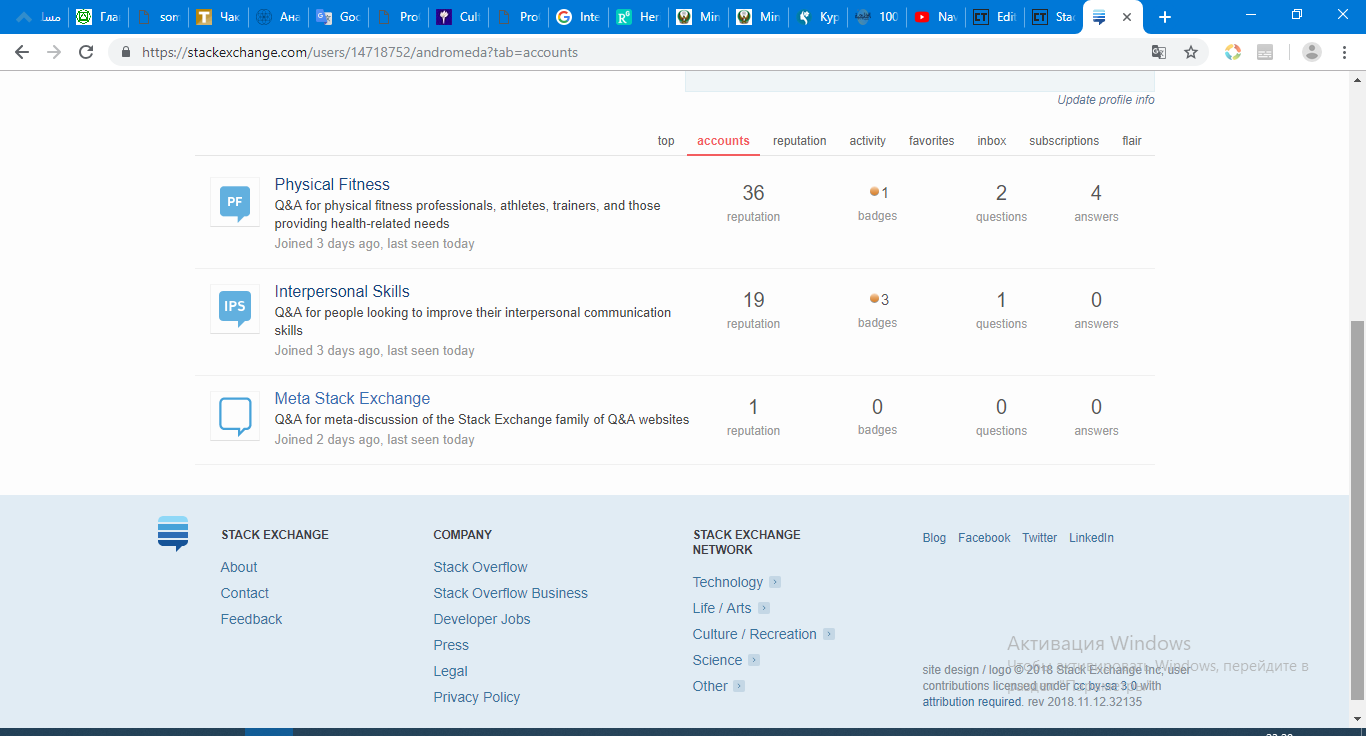
Task: Expand the Other category arrow
Action: coord(739,686)
